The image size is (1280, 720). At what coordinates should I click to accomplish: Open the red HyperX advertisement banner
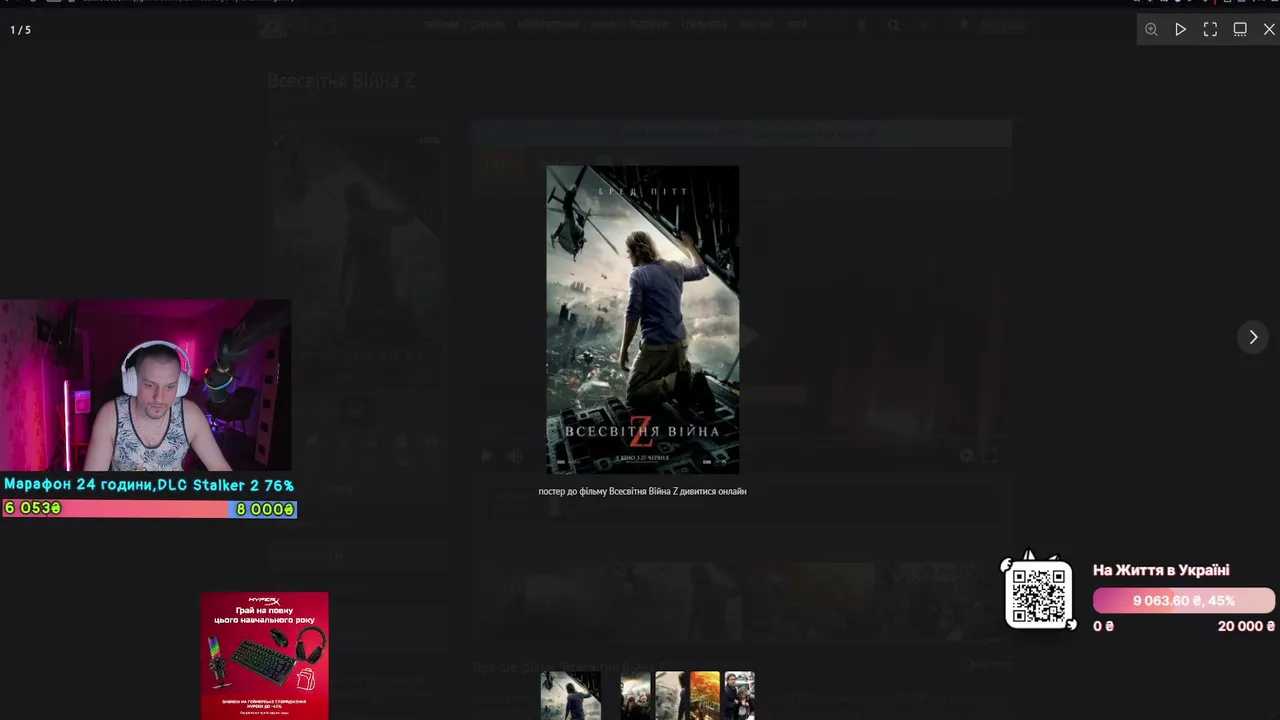pos(264,656)
